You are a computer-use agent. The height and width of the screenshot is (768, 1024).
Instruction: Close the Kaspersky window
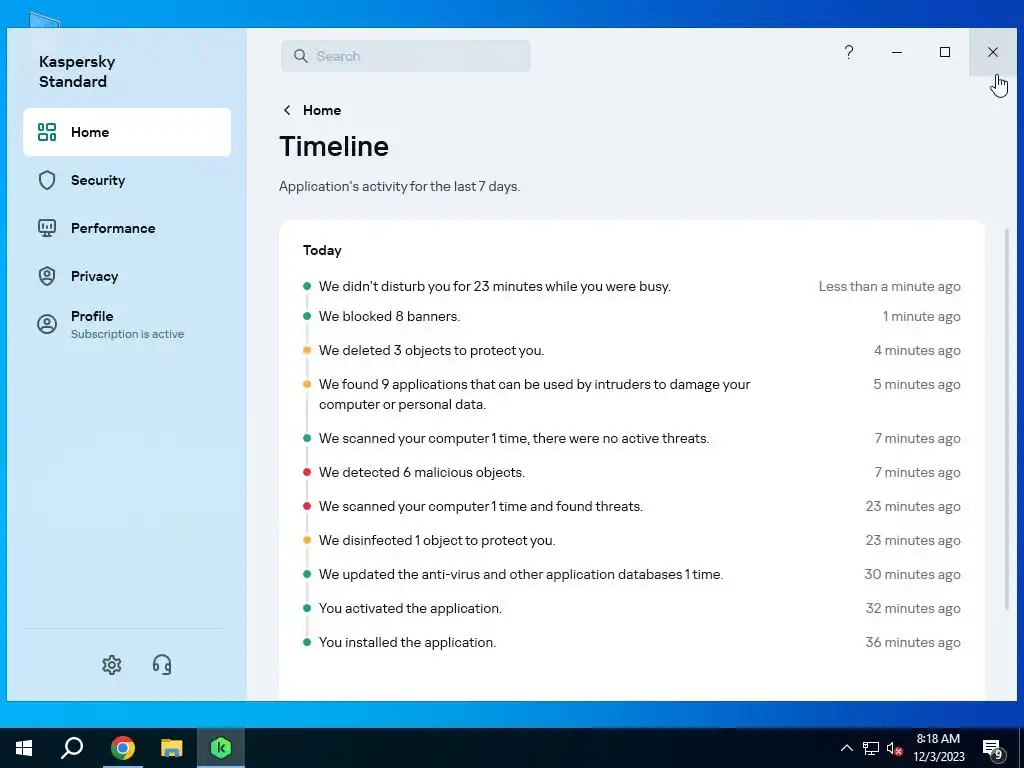click(993, 52)
